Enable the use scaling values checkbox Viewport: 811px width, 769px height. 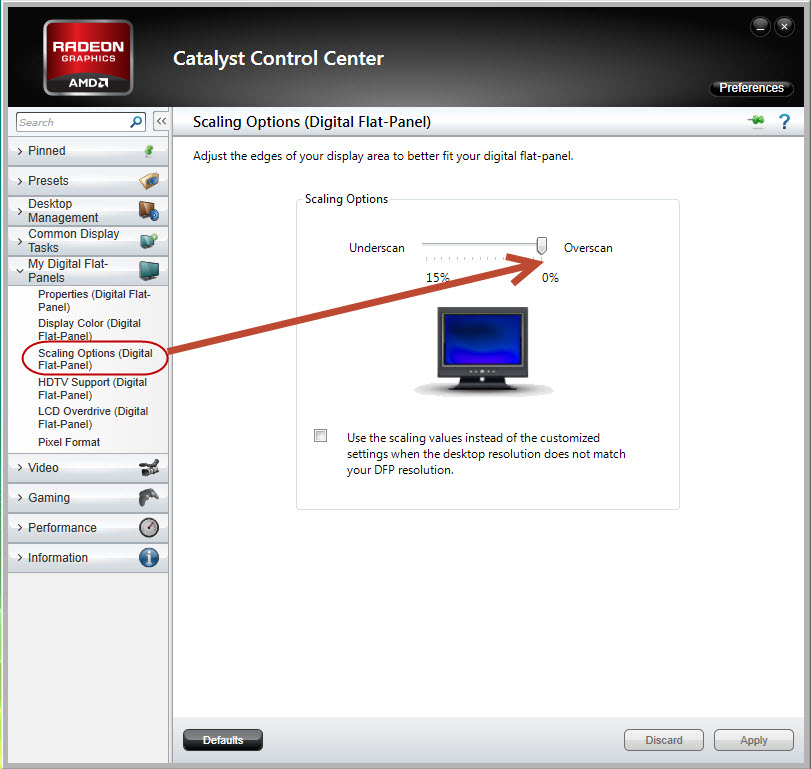click(x=320, y=435)
